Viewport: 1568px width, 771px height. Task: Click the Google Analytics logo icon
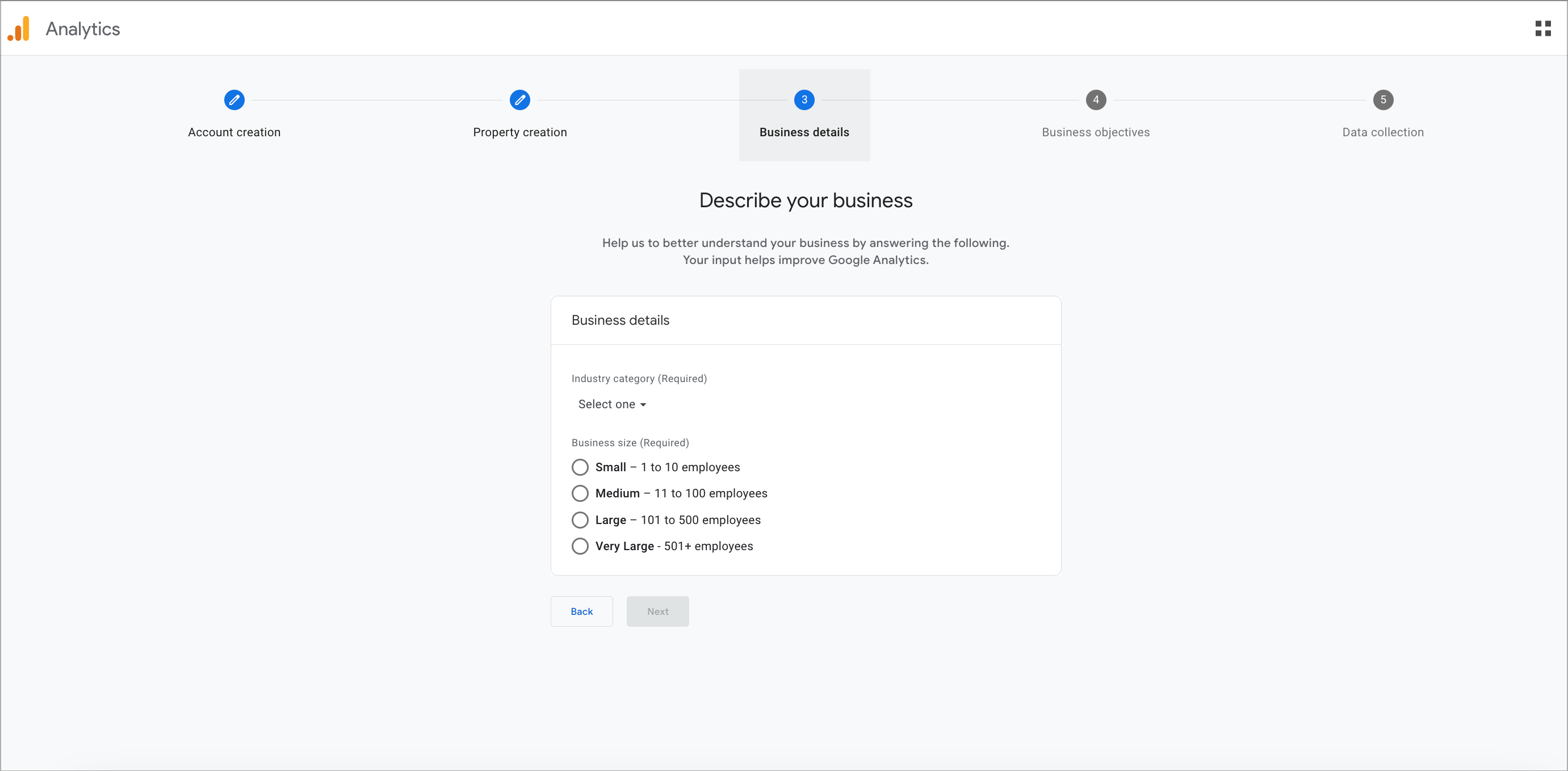(18, 28)
